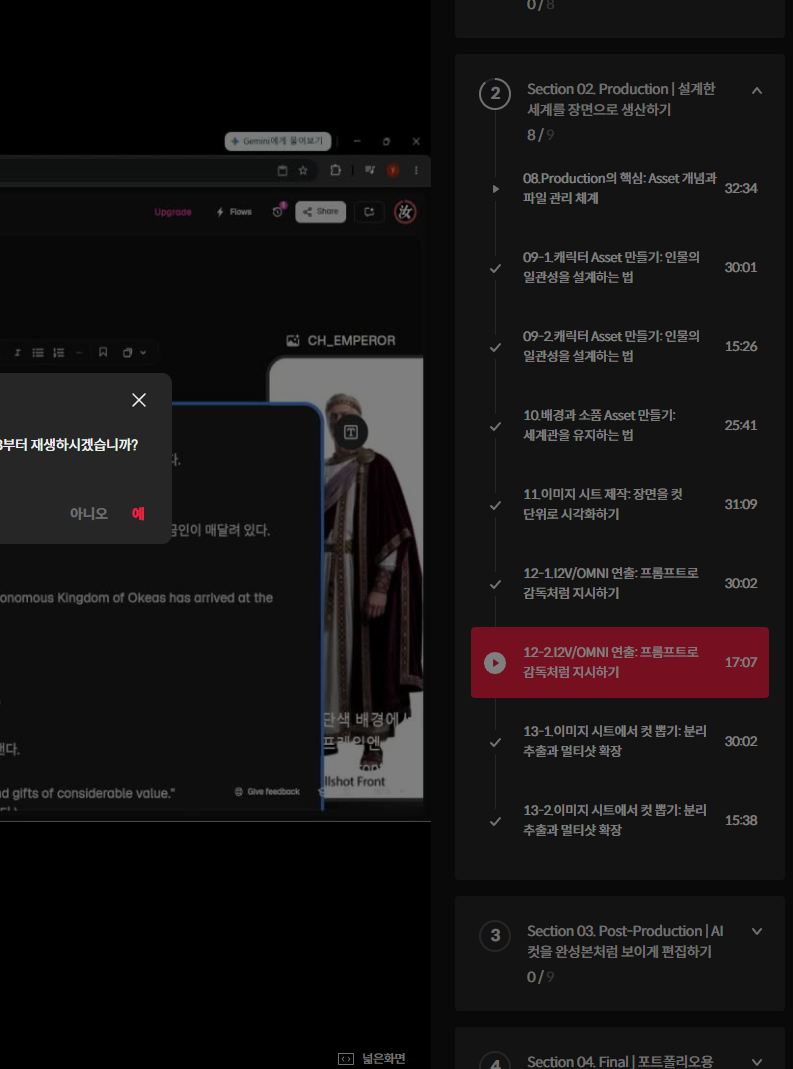
Task: Open the dropdown arrow beside the copy icon
Action: point(143,352)
